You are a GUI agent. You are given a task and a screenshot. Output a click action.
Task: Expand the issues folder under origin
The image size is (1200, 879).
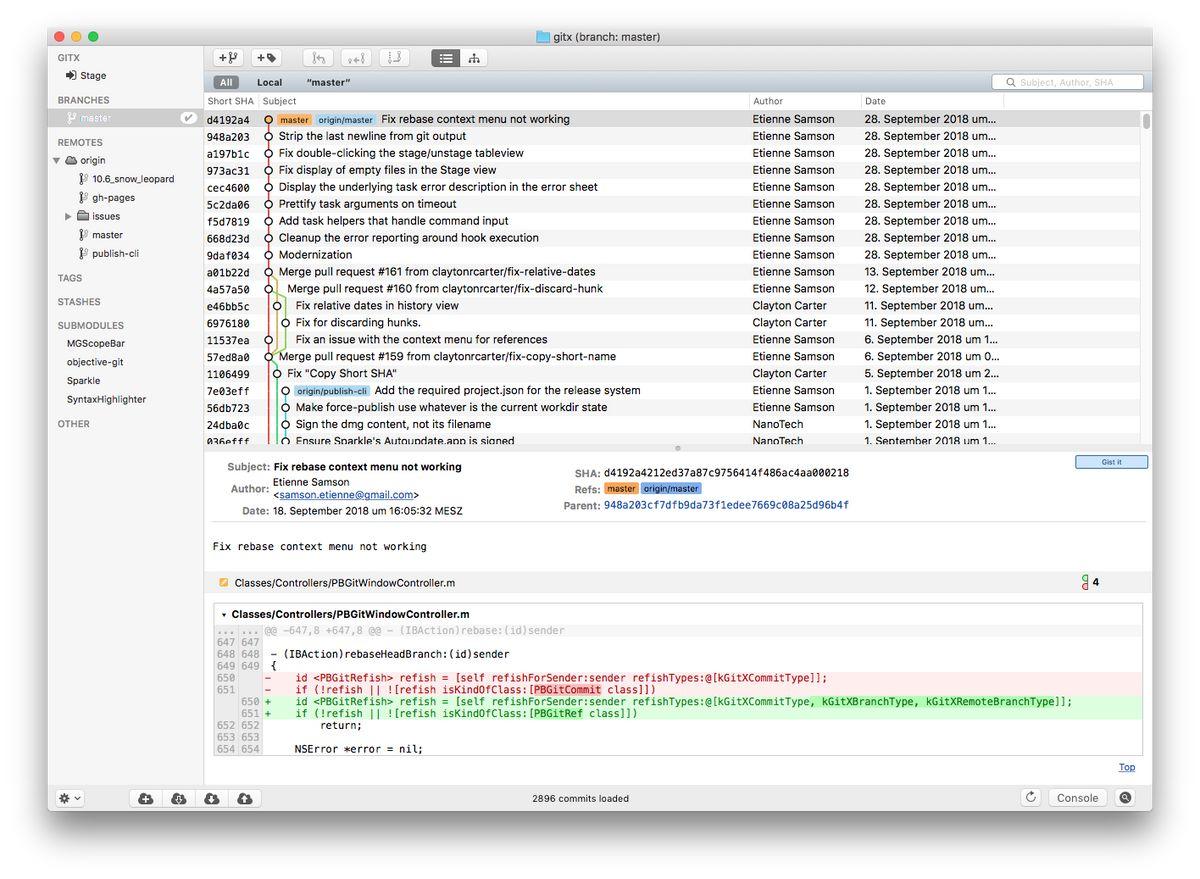pos(68,216)
